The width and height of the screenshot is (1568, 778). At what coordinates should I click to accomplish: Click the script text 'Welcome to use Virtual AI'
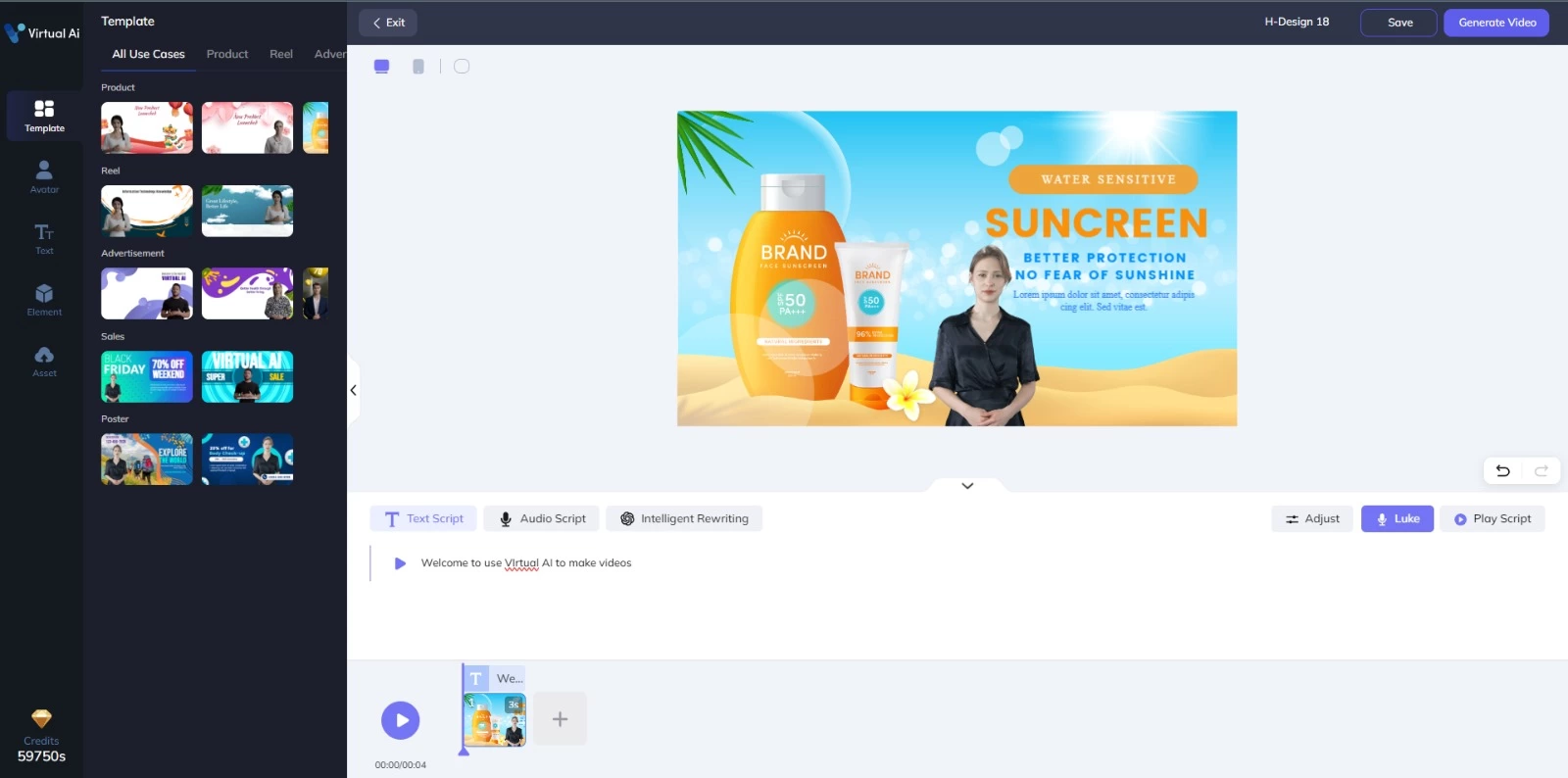[x=488, y=563]
